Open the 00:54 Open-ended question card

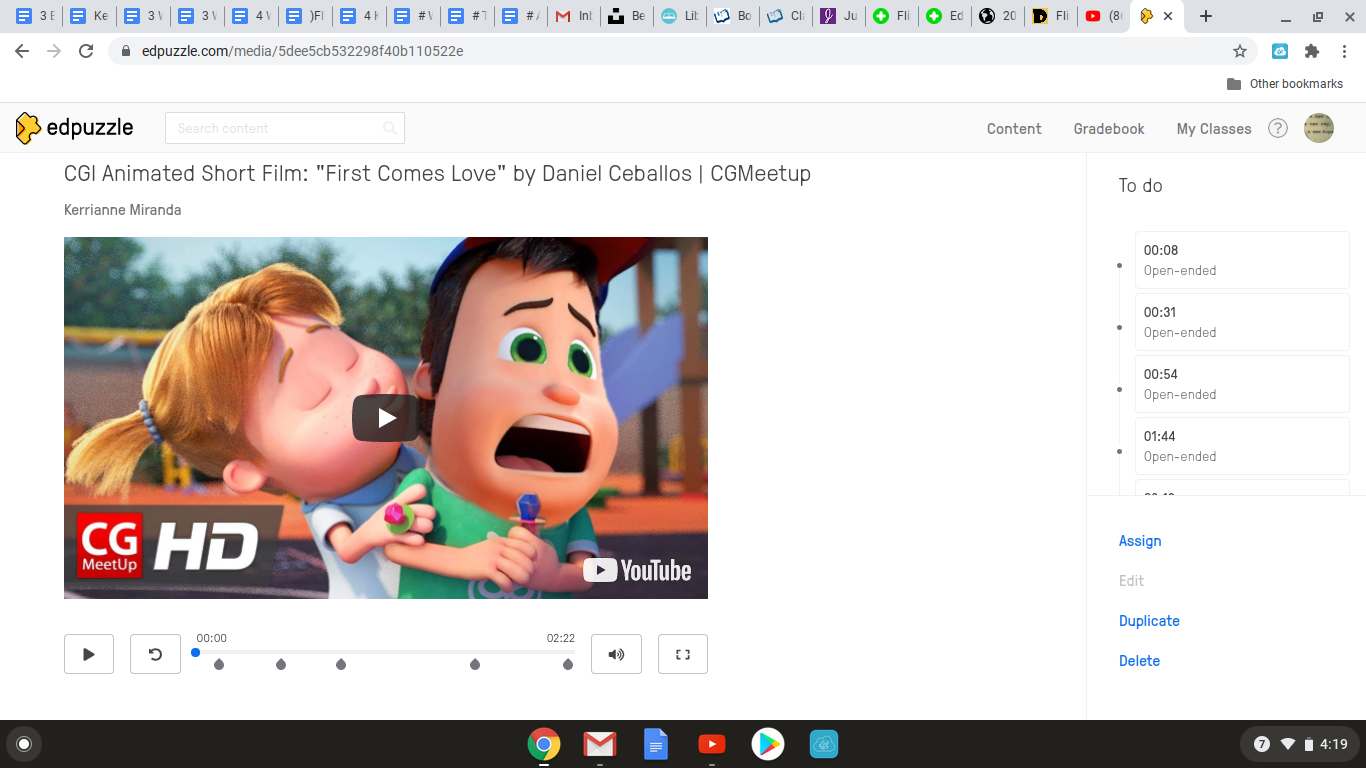(x=1242, y=384)
